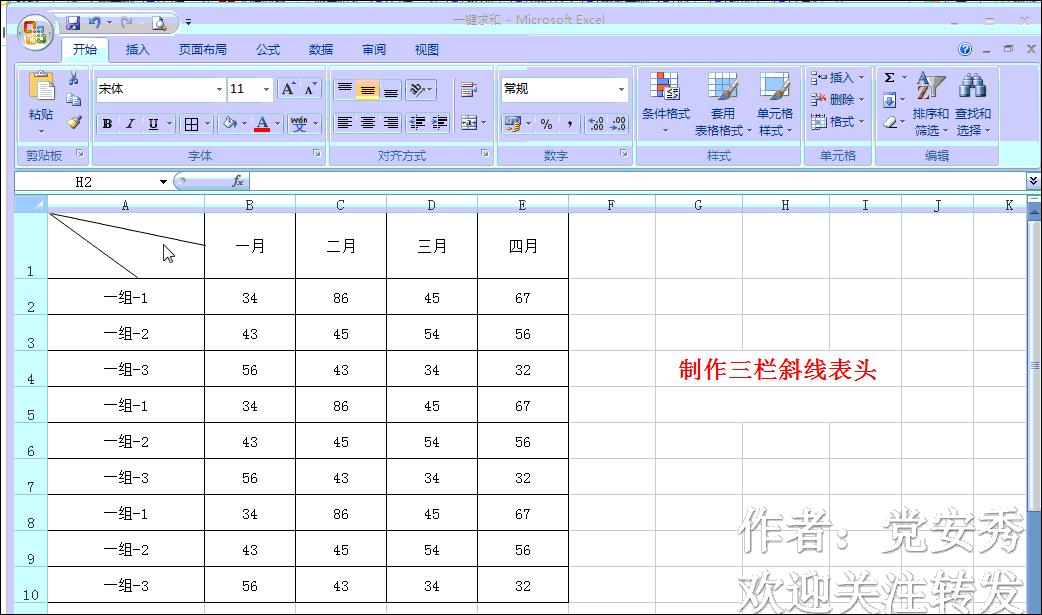This screenshot has height=615, width=1042.
Task: Cut selection with scissors icon
Action: click(74, 78)
